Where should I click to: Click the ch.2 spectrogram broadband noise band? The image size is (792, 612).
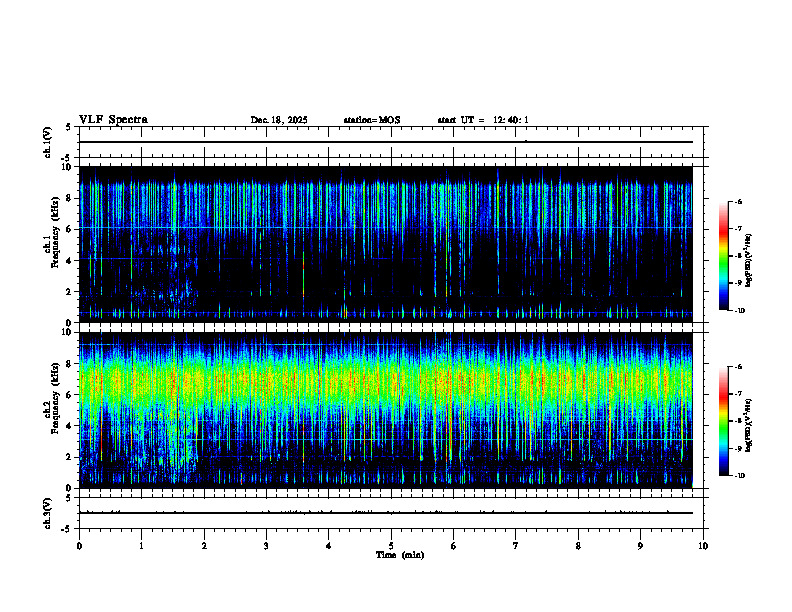tap(386, 384)
